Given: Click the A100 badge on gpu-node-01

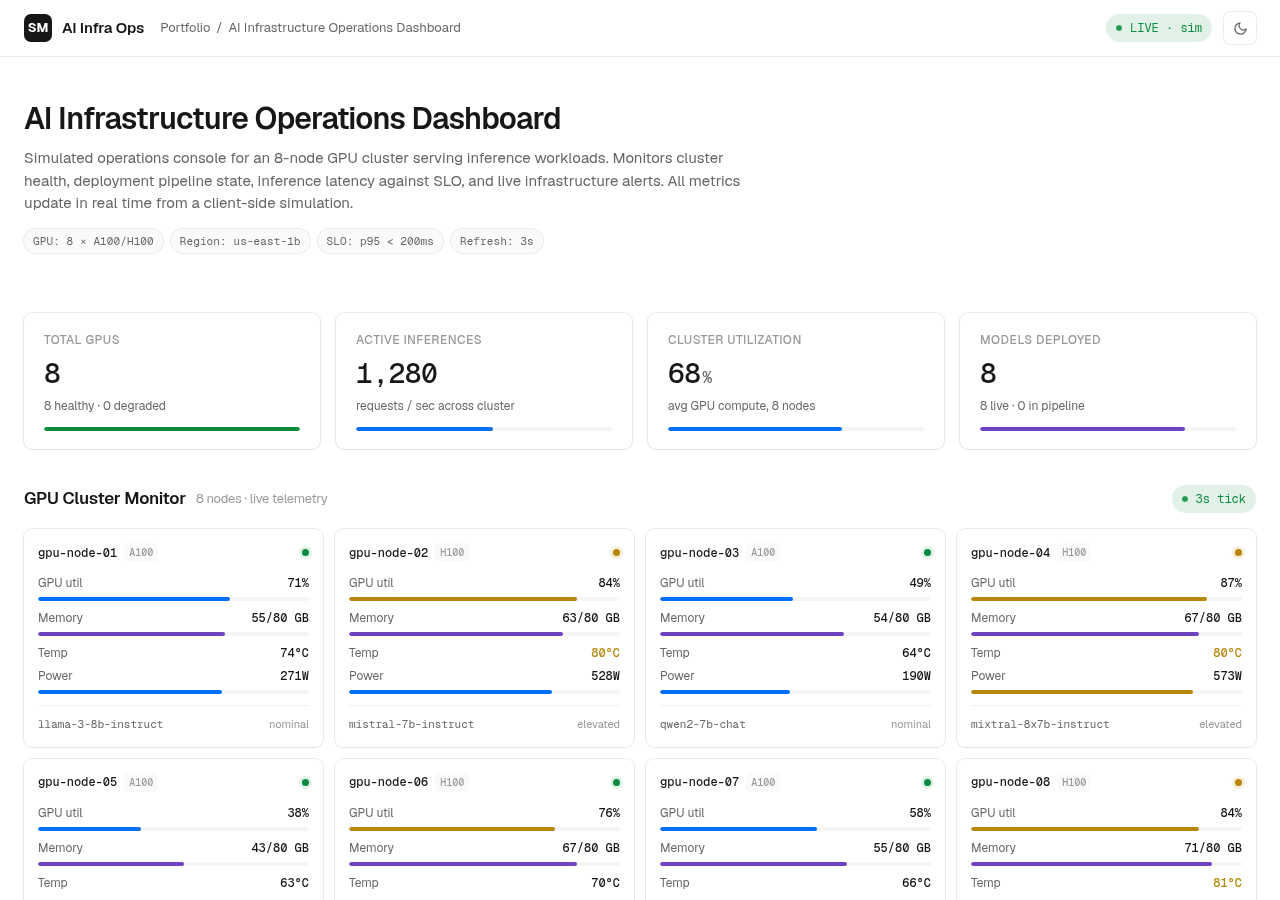Looking at the screenshot, I should 141,553.
